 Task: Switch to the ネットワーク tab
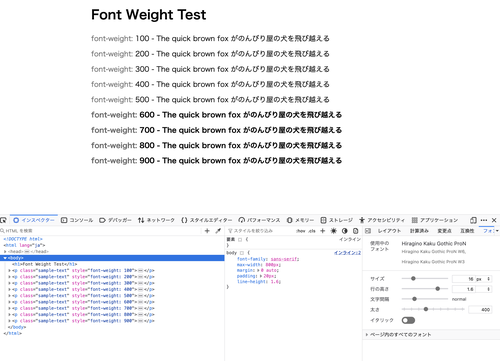(156, 220)
